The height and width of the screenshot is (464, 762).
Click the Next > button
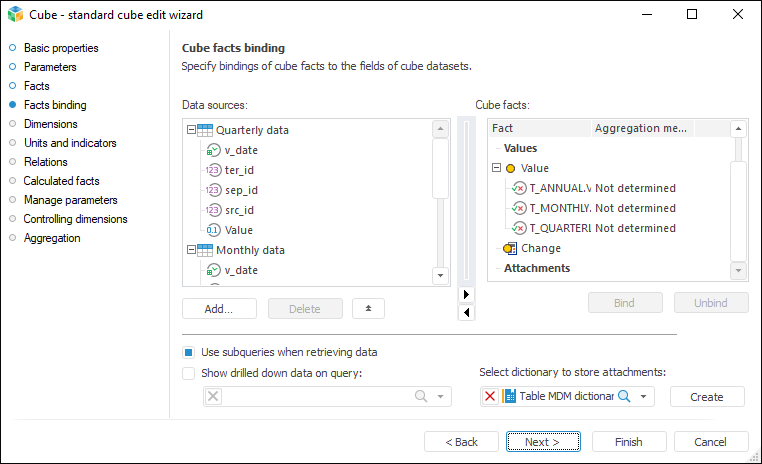pyautogui.click(x=542, y=442)
